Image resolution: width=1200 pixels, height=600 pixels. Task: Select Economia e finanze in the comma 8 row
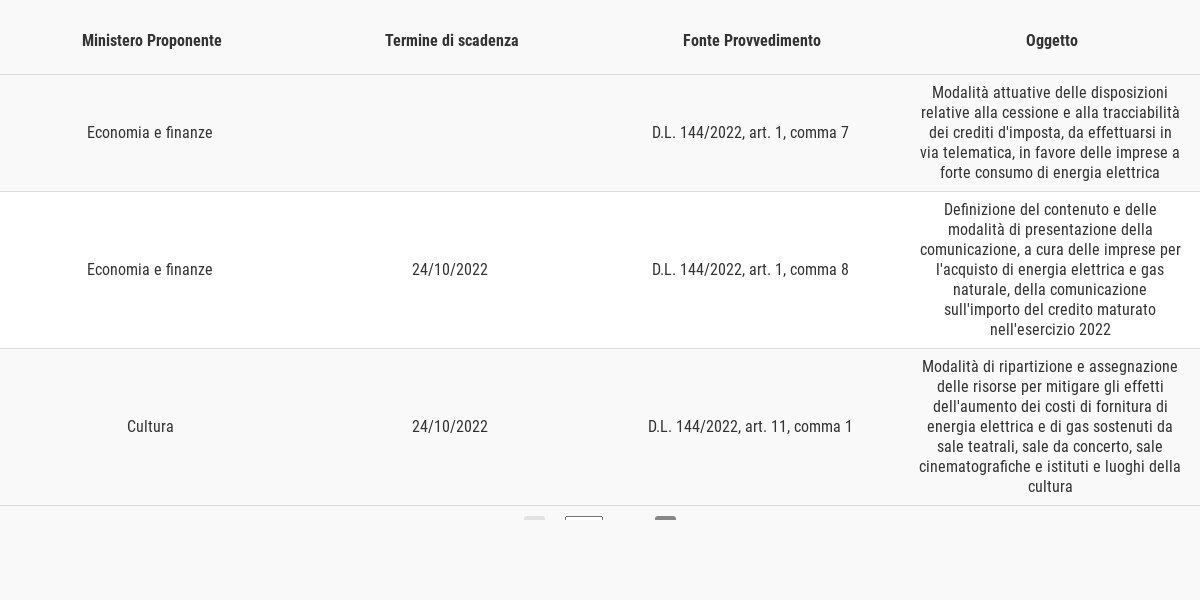(150, 270)
